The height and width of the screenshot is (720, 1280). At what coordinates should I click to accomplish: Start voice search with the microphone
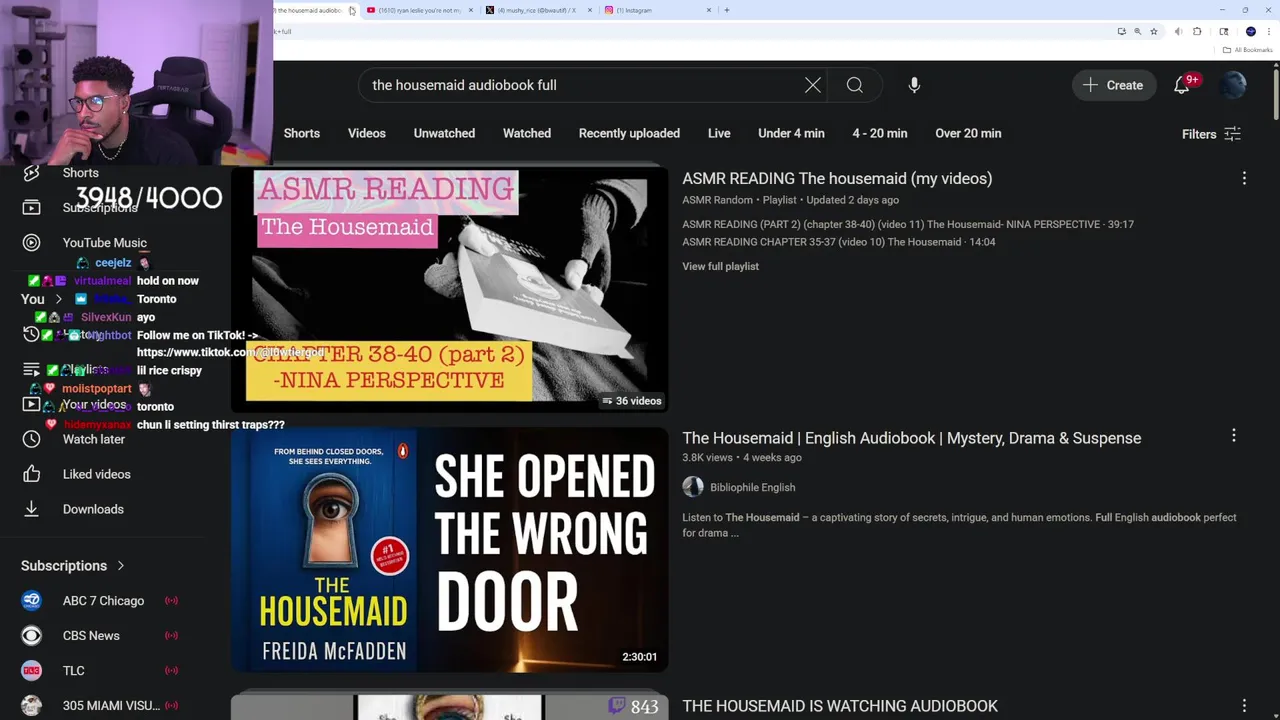[x=914, y=85]
